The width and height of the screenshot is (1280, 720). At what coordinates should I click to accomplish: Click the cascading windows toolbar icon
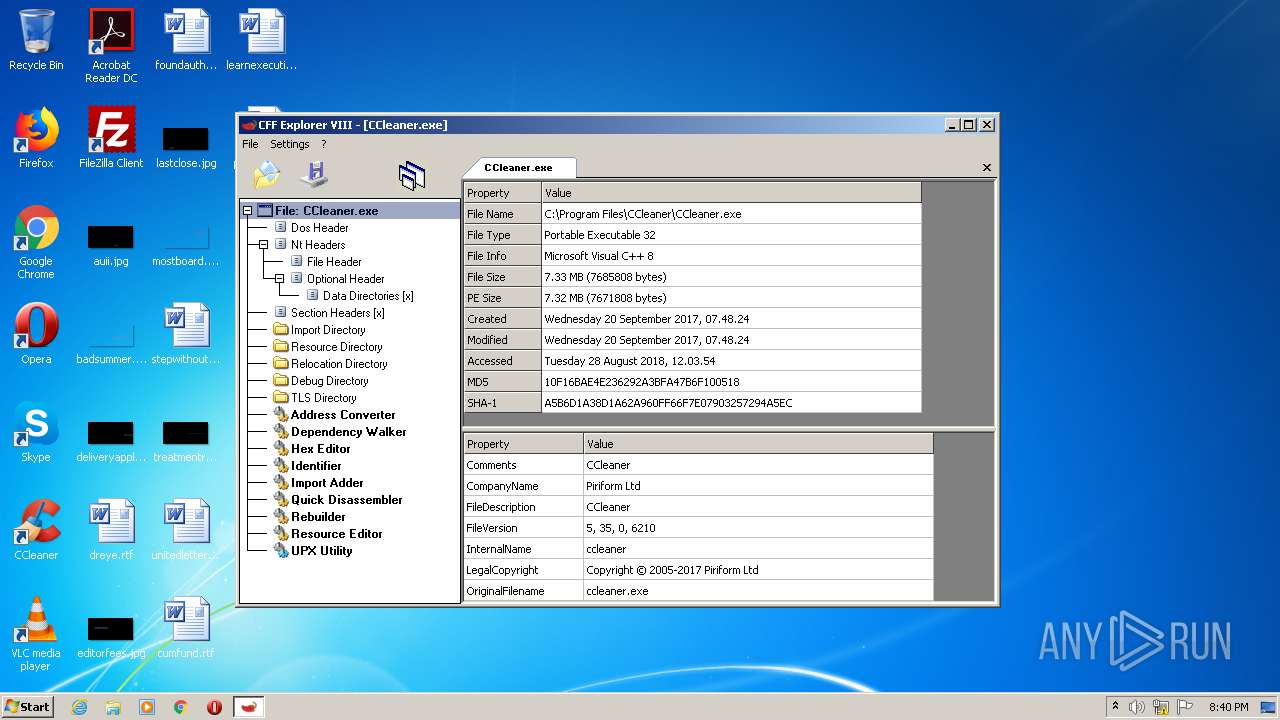coord(411,176)
